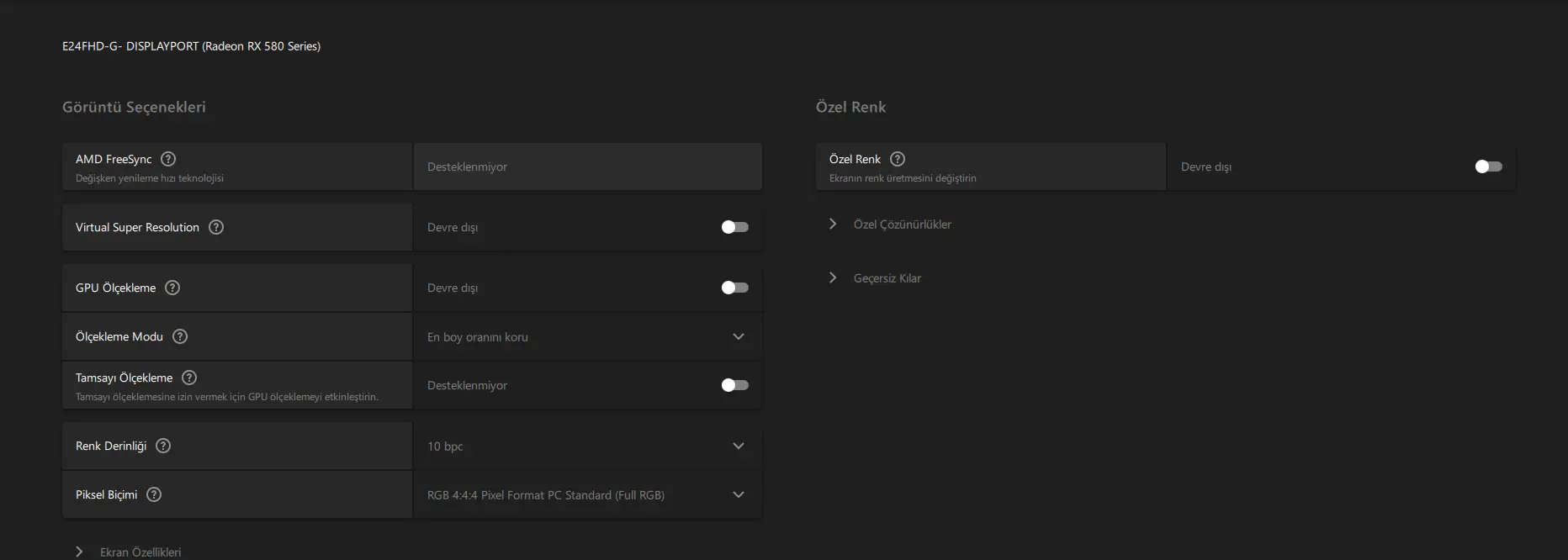The width and height of the screenshot is (1568, 560).
Task: Click the Tamsayı ölçeklemesine izin vermek description
Action: (227, 397)
